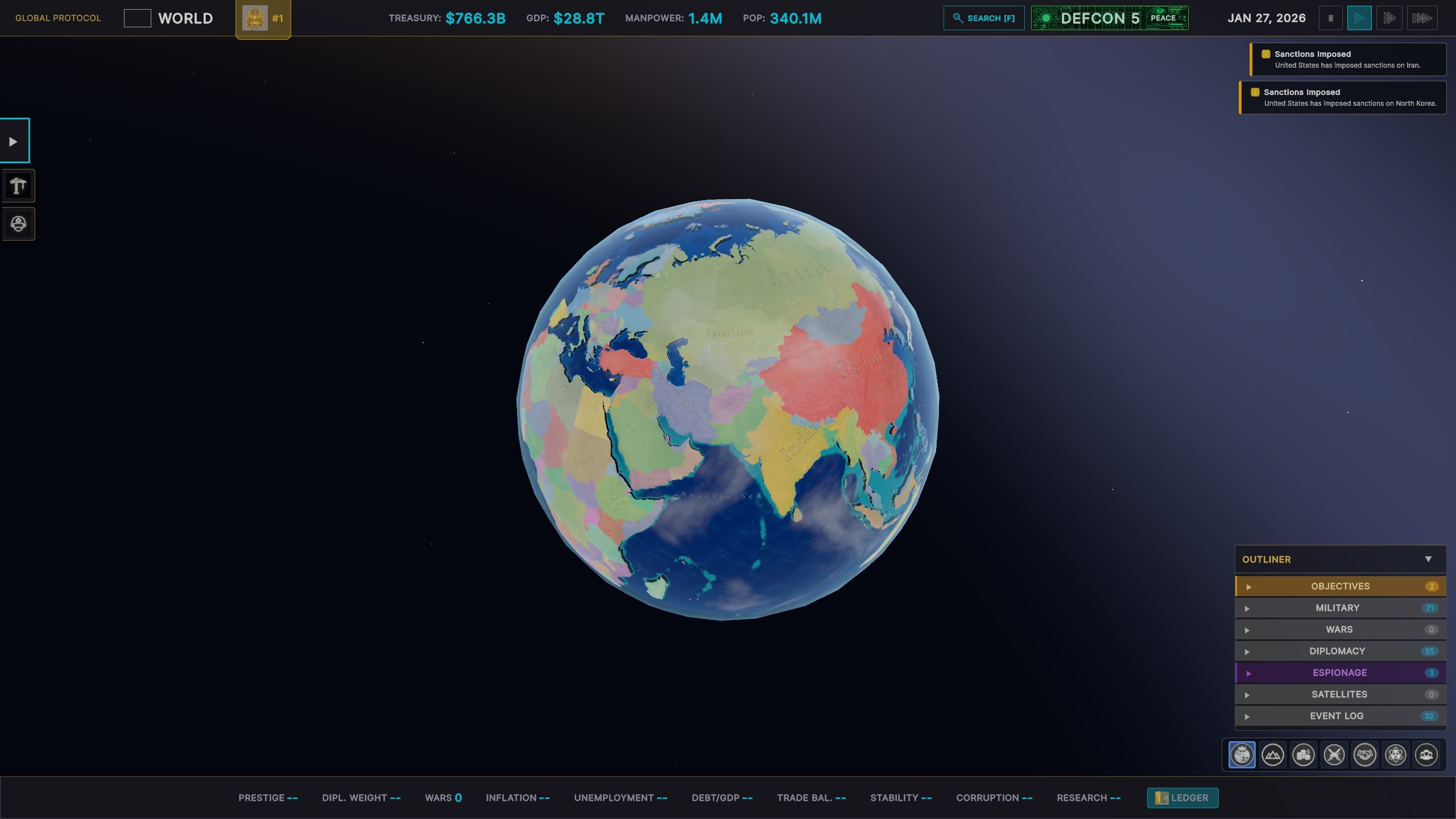The height and width of the screenshot is (819, 1456).
Task: Select the political map mode globe-crown icon
Action: click(x=1242, y=755)
